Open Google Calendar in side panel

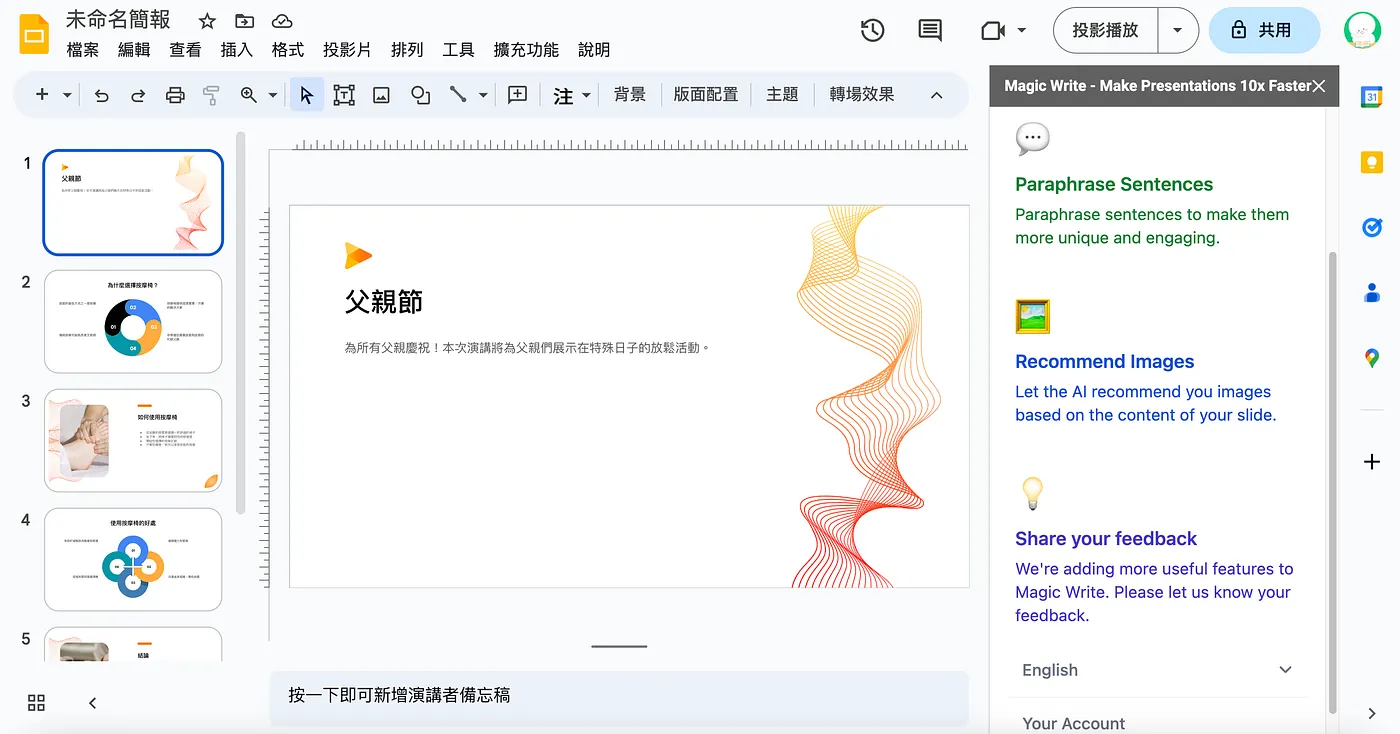point(1372,97)
